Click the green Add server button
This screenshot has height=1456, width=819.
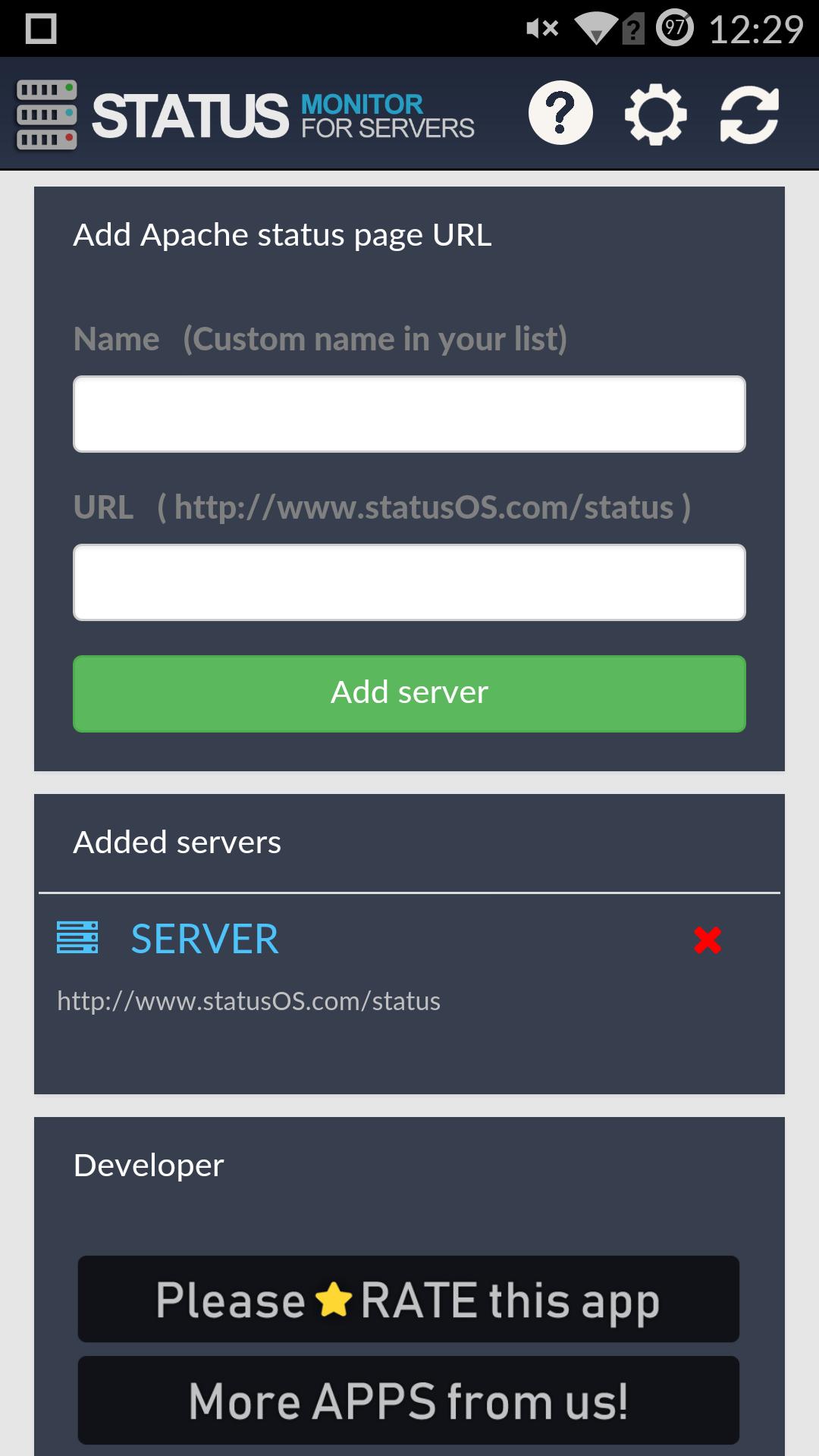409,693
